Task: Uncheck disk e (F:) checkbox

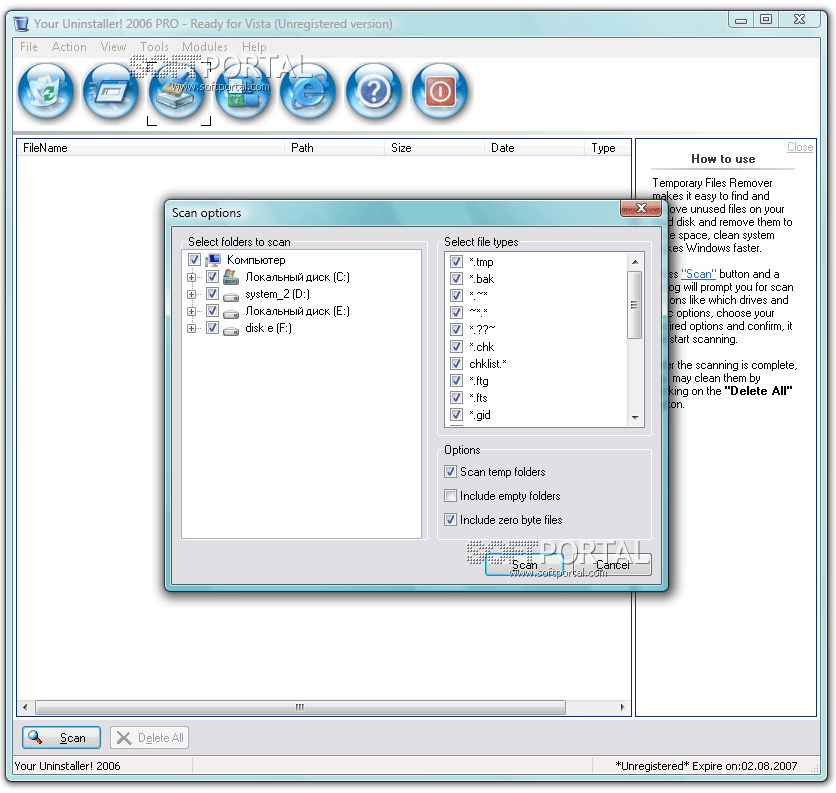Action: coord(212,329)
